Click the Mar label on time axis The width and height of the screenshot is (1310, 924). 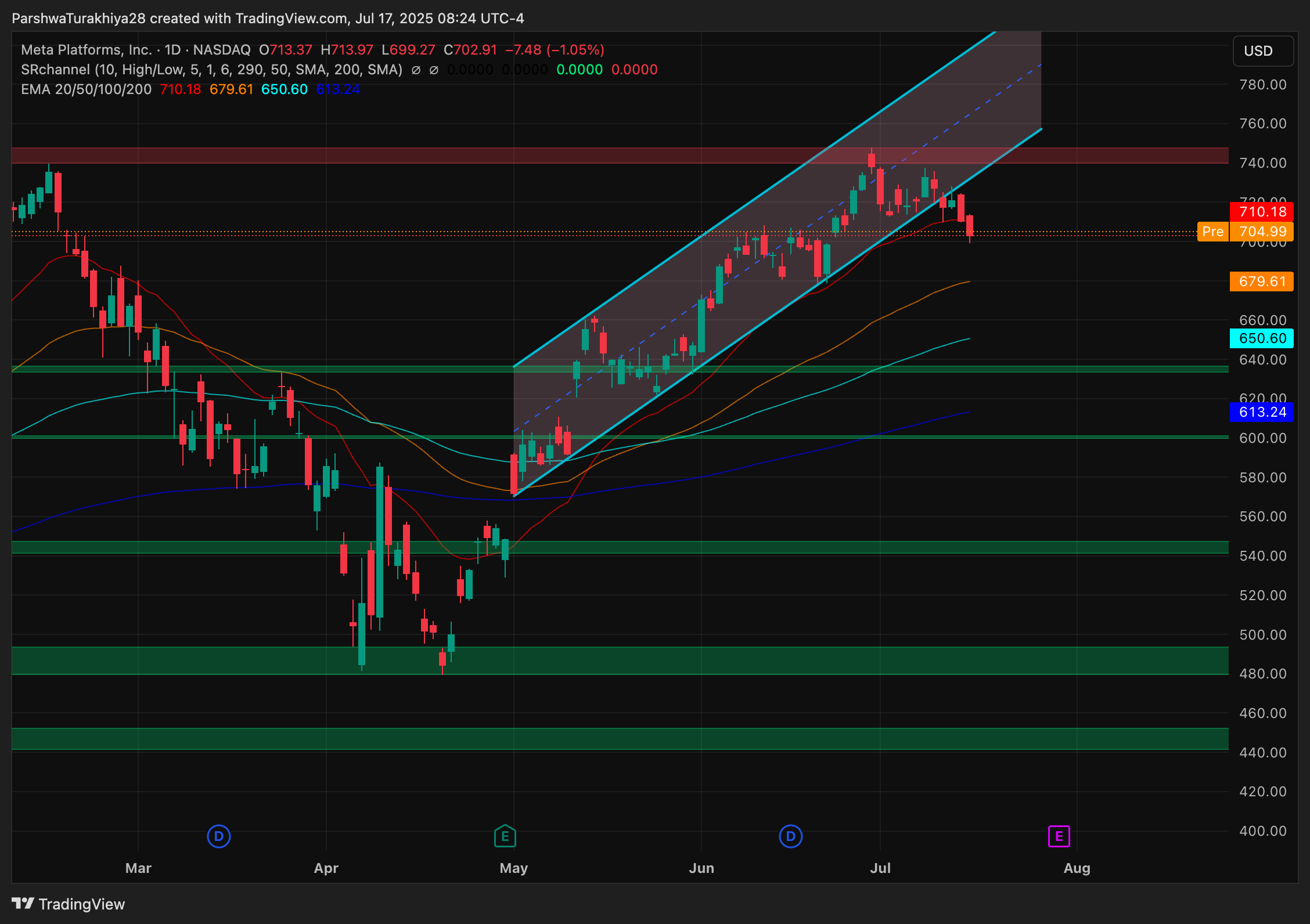tap(138, 868)
